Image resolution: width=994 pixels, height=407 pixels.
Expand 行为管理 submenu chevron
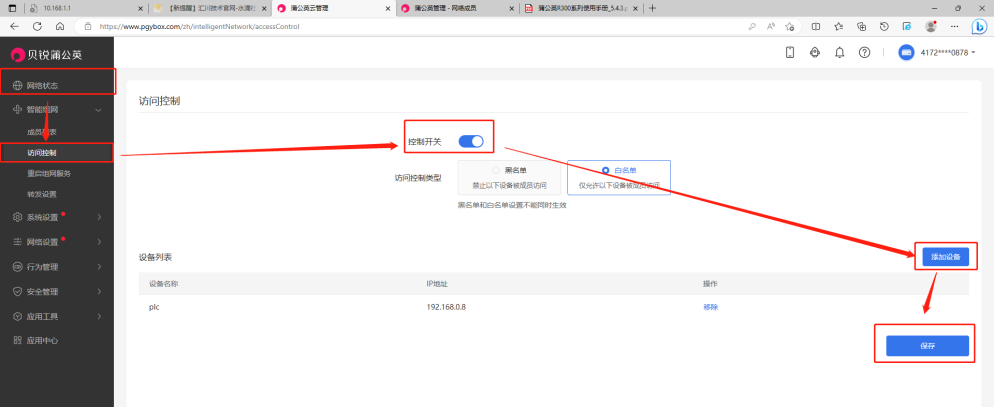coord(100,267)
